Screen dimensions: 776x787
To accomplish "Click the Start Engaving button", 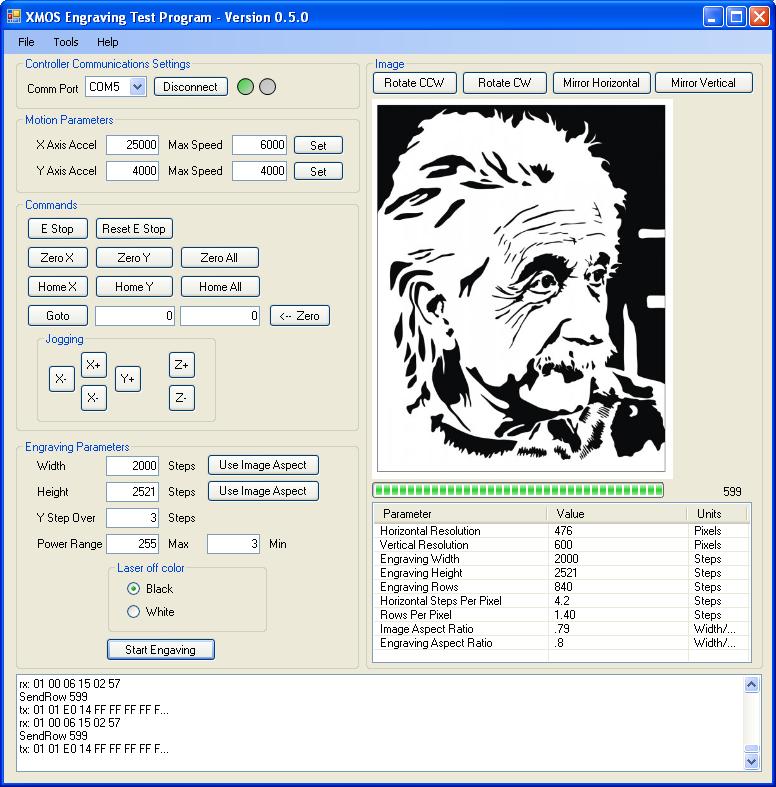I will click(x=161, y=650).
